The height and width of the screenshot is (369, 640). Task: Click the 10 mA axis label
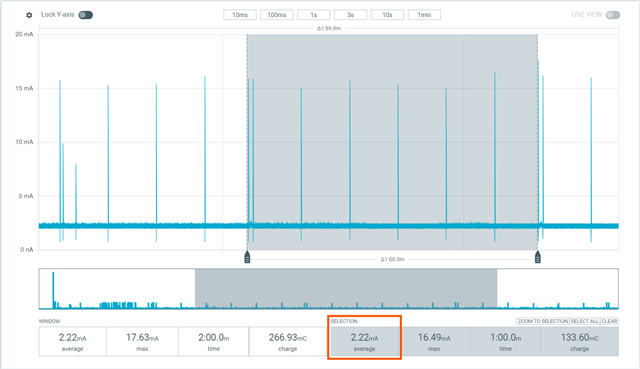click(x=24, y=142)
